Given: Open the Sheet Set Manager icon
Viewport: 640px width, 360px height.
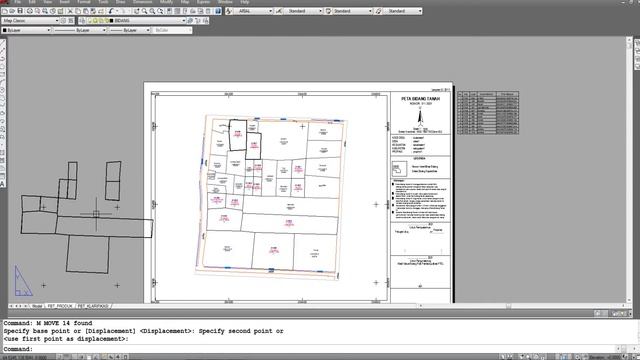Looking at the screenshot, I should (193, 11).
